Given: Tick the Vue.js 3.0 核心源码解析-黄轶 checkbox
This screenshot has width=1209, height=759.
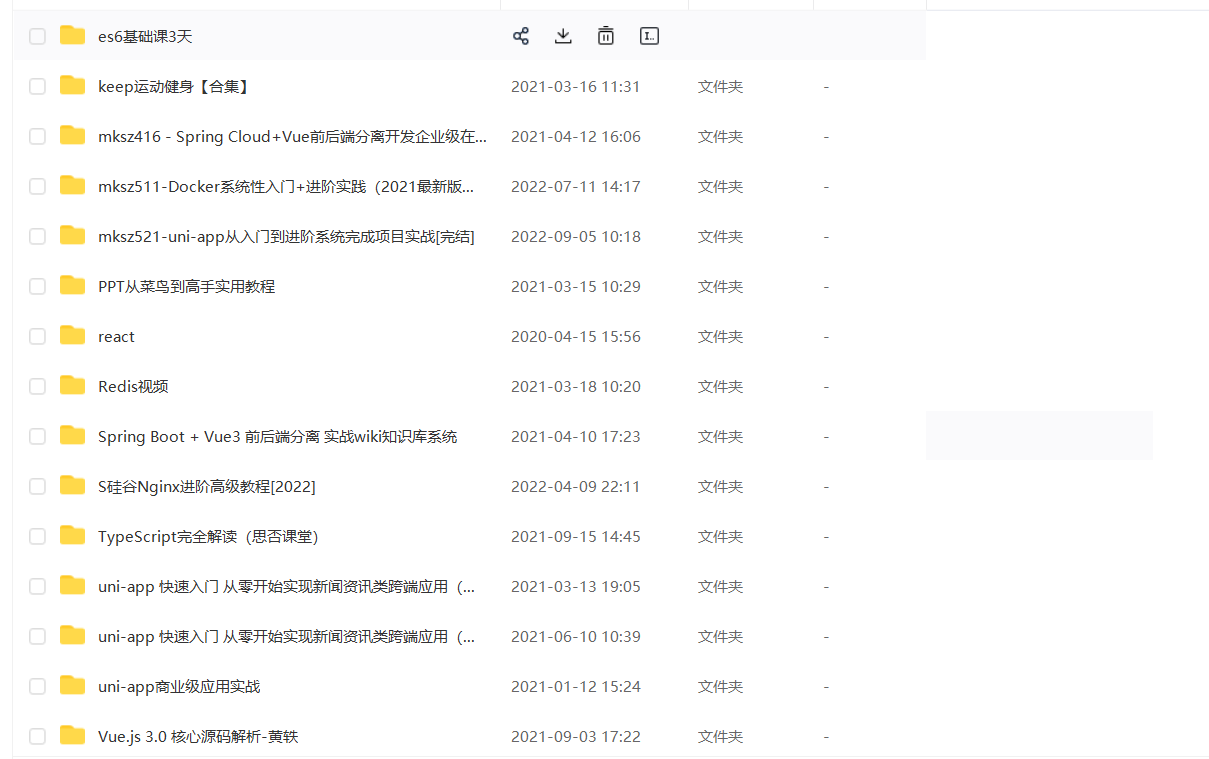Looking at the screenshot, I should (x=37, y=737).
